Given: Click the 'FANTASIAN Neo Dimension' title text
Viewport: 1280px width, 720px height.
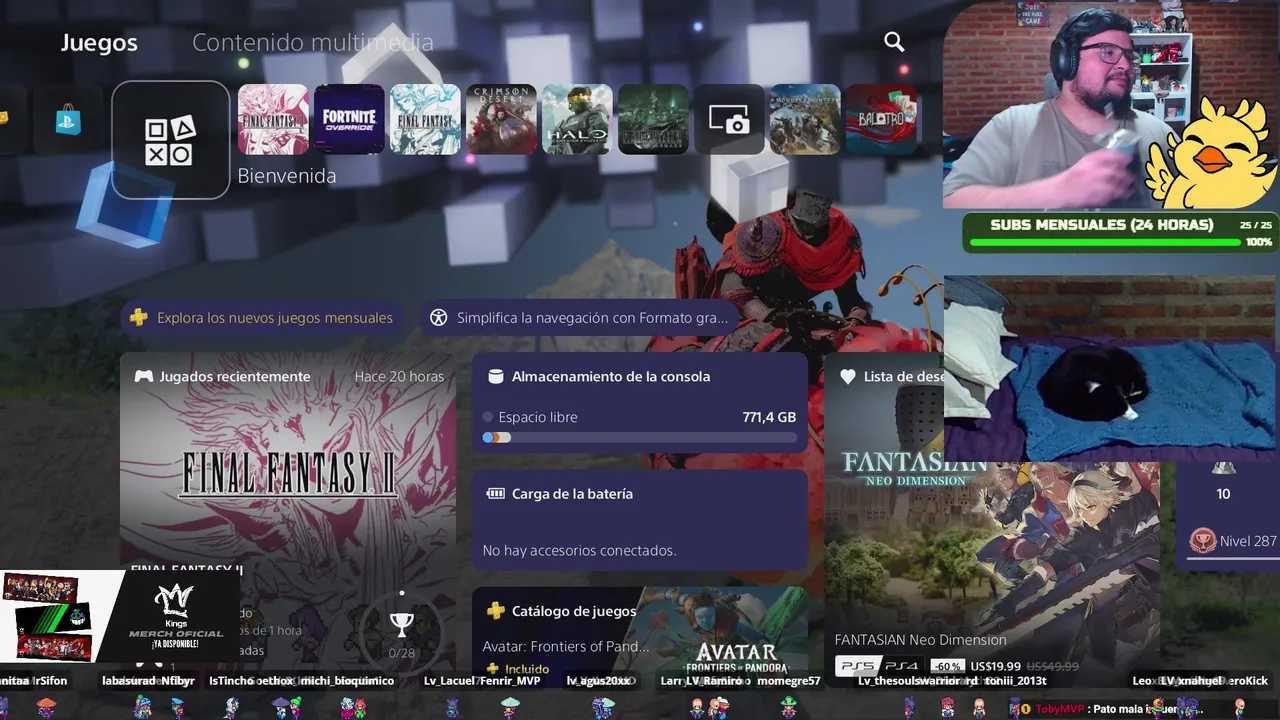Looking at the screenshot, I should 921,640.
